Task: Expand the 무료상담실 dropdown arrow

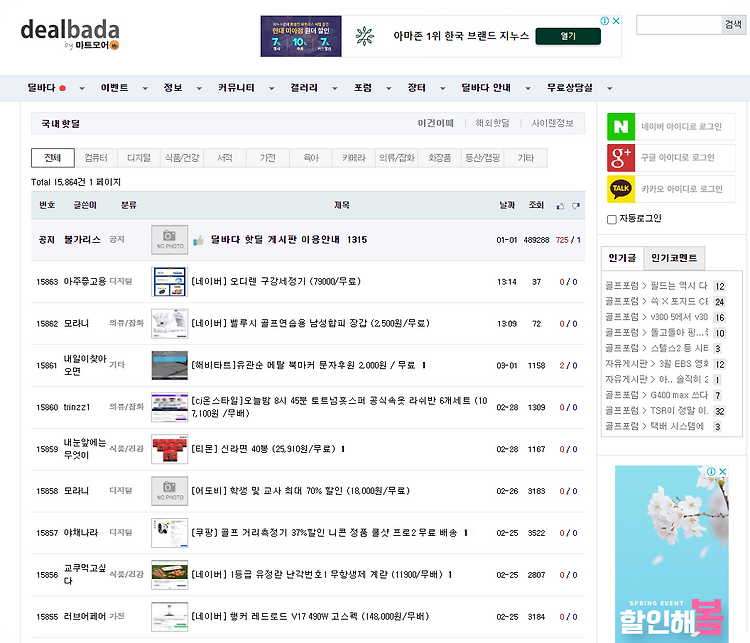Action: tap(609, 89)
